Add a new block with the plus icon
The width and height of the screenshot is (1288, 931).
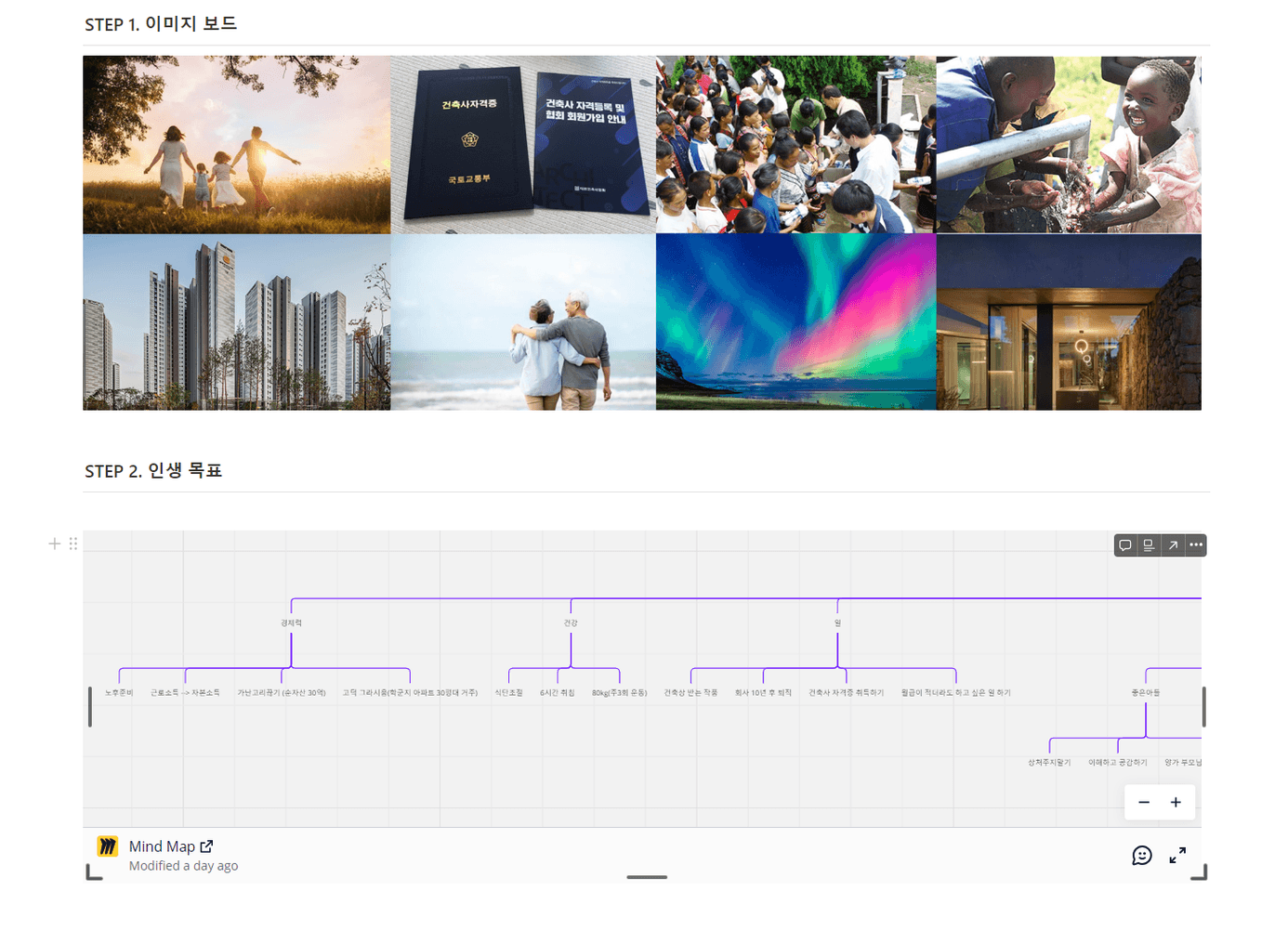[54, 544]
